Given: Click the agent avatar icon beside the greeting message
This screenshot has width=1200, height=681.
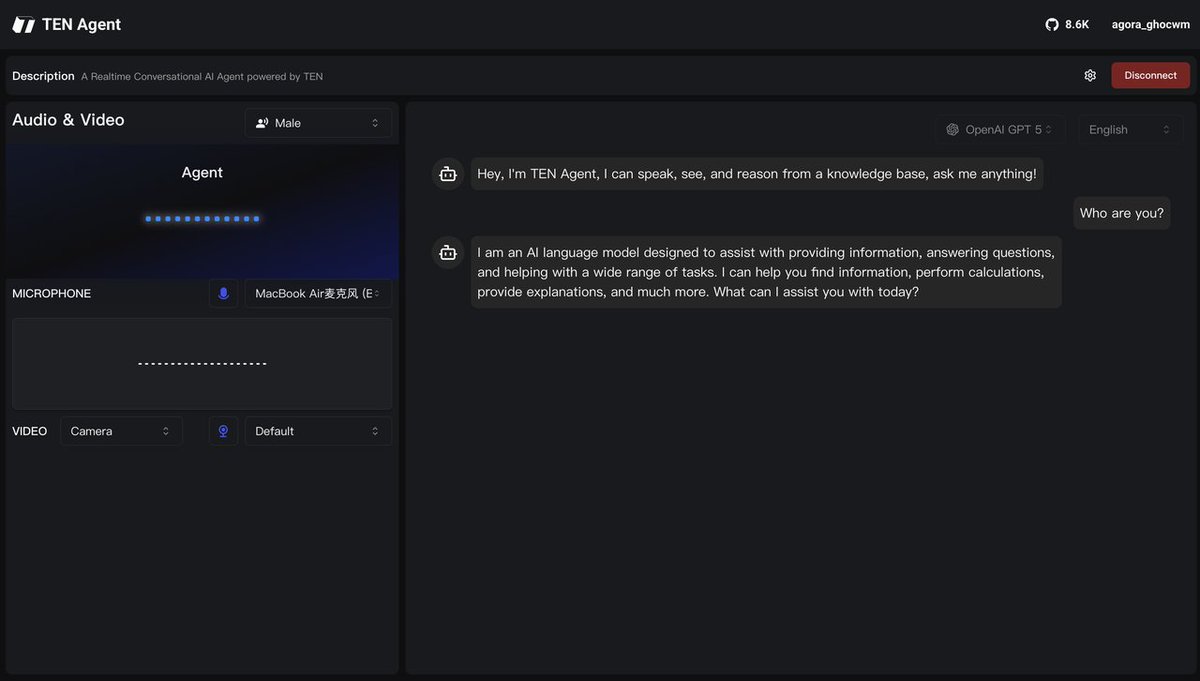Looking at the screenshot, I should coord(445,172).
